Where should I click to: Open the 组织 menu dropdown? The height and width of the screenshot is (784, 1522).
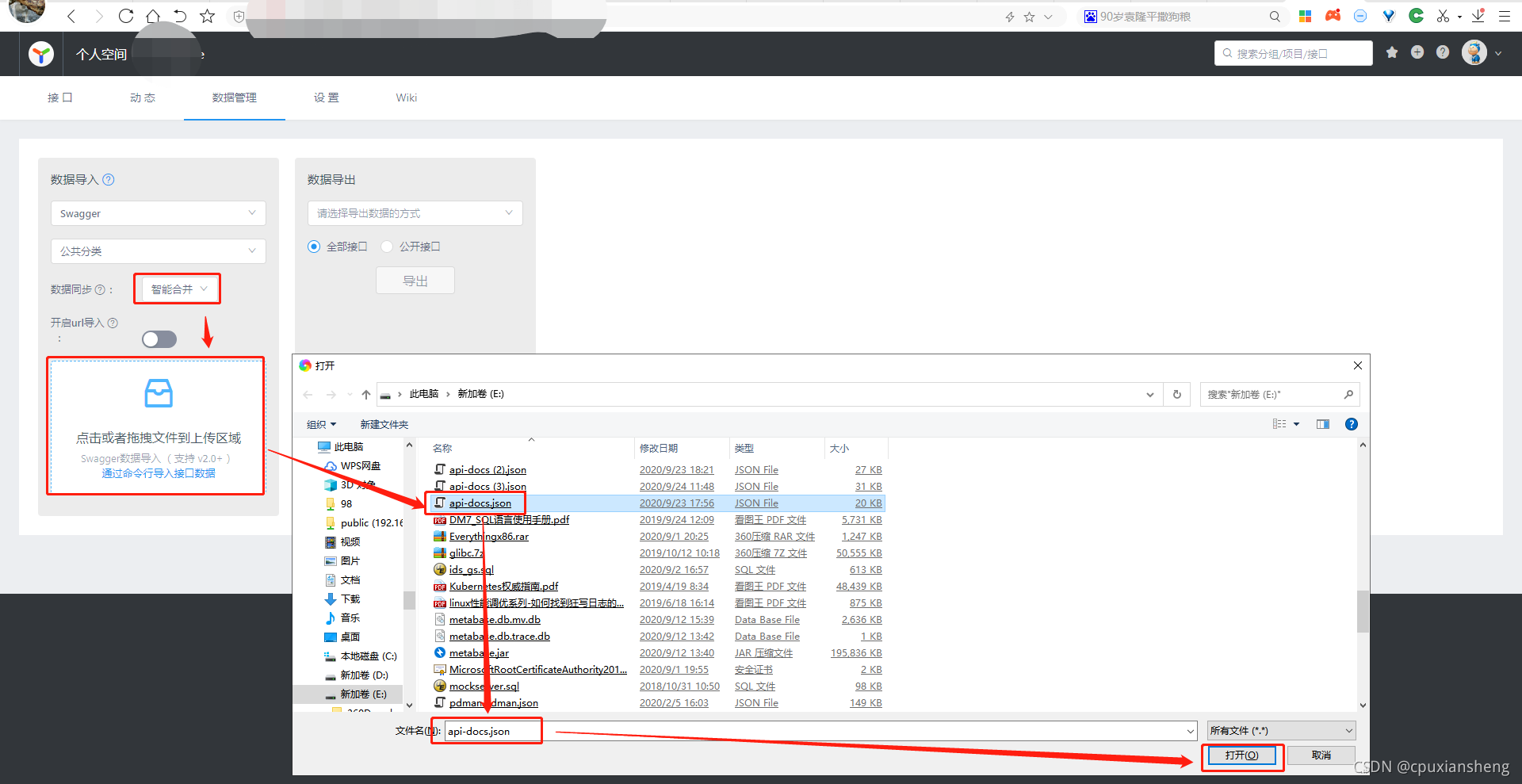321,424
